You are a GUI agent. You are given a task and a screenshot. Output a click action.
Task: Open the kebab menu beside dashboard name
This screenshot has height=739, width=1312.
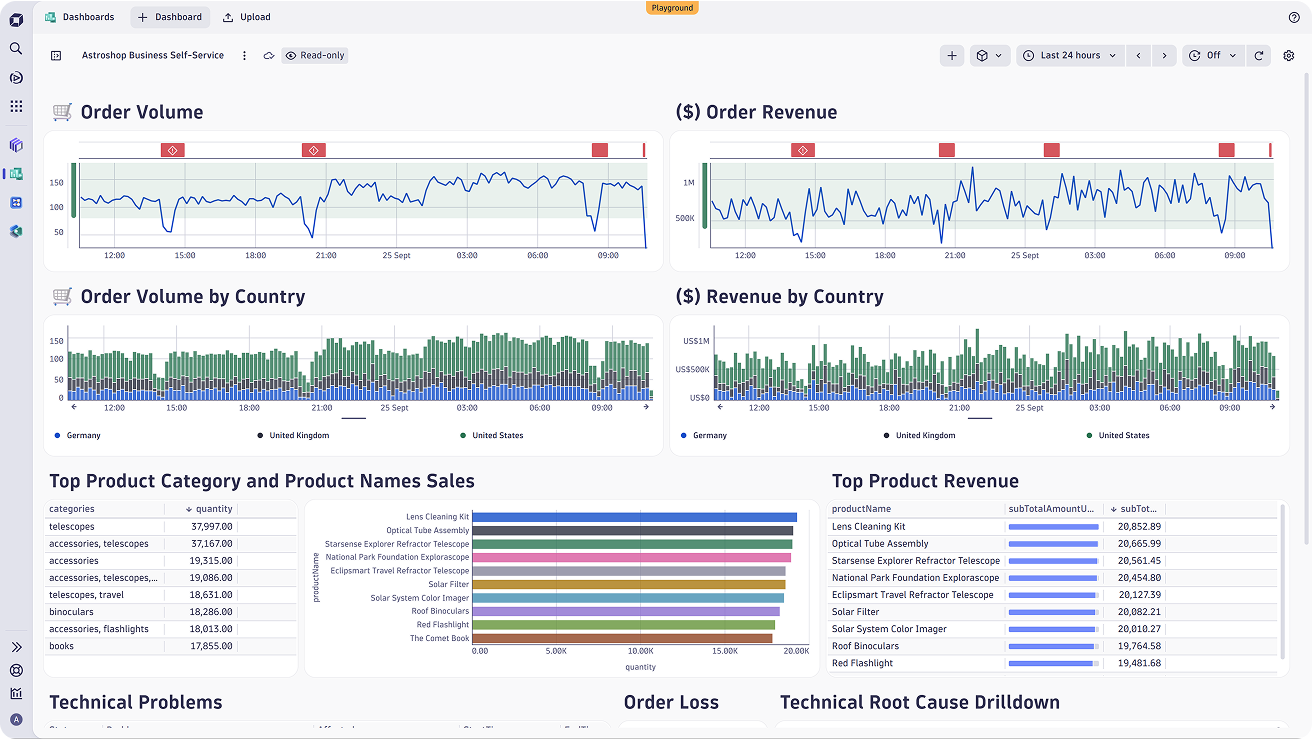(x=244, y=56)
